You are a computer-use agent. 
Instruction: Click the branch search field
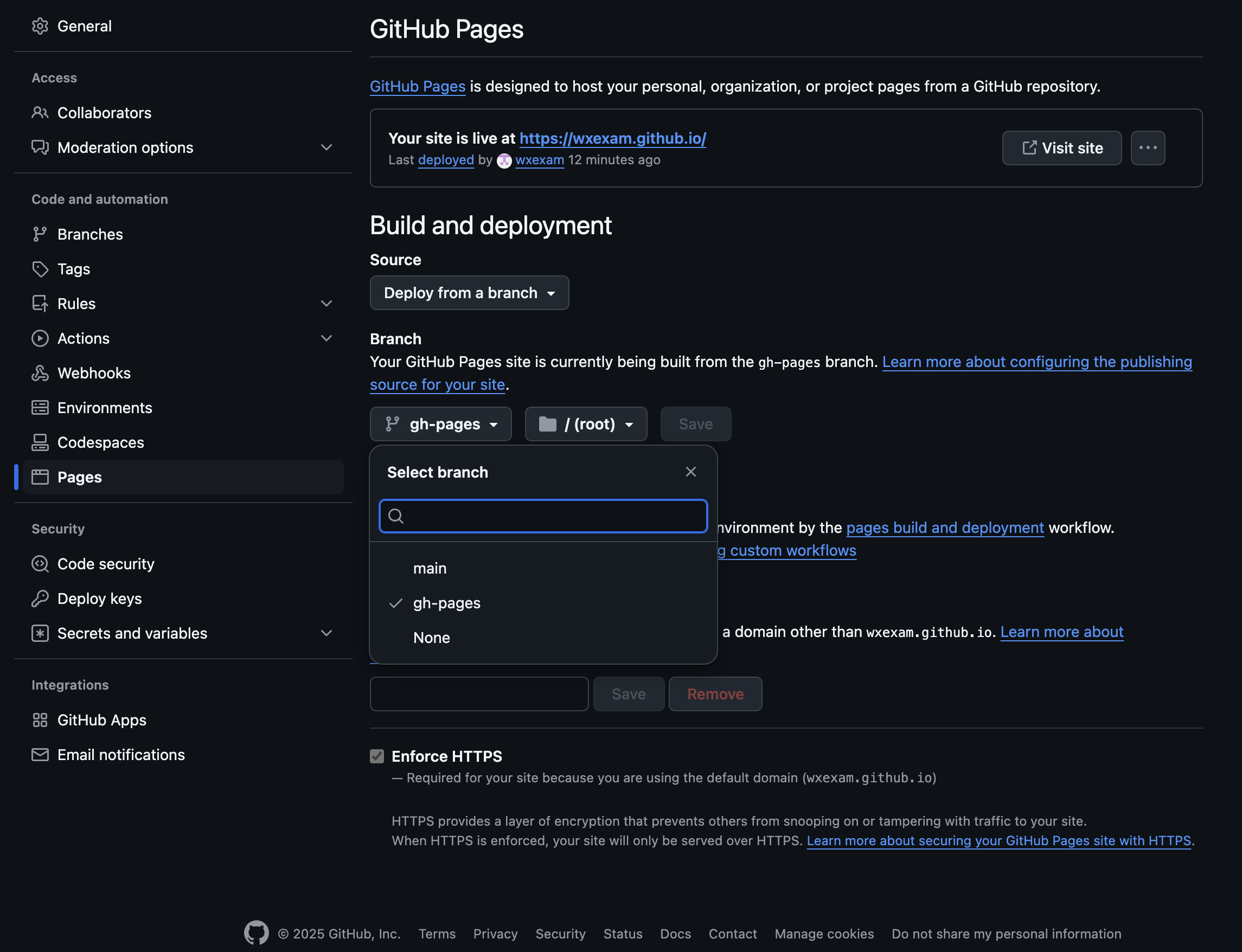[x=542, y=516]
